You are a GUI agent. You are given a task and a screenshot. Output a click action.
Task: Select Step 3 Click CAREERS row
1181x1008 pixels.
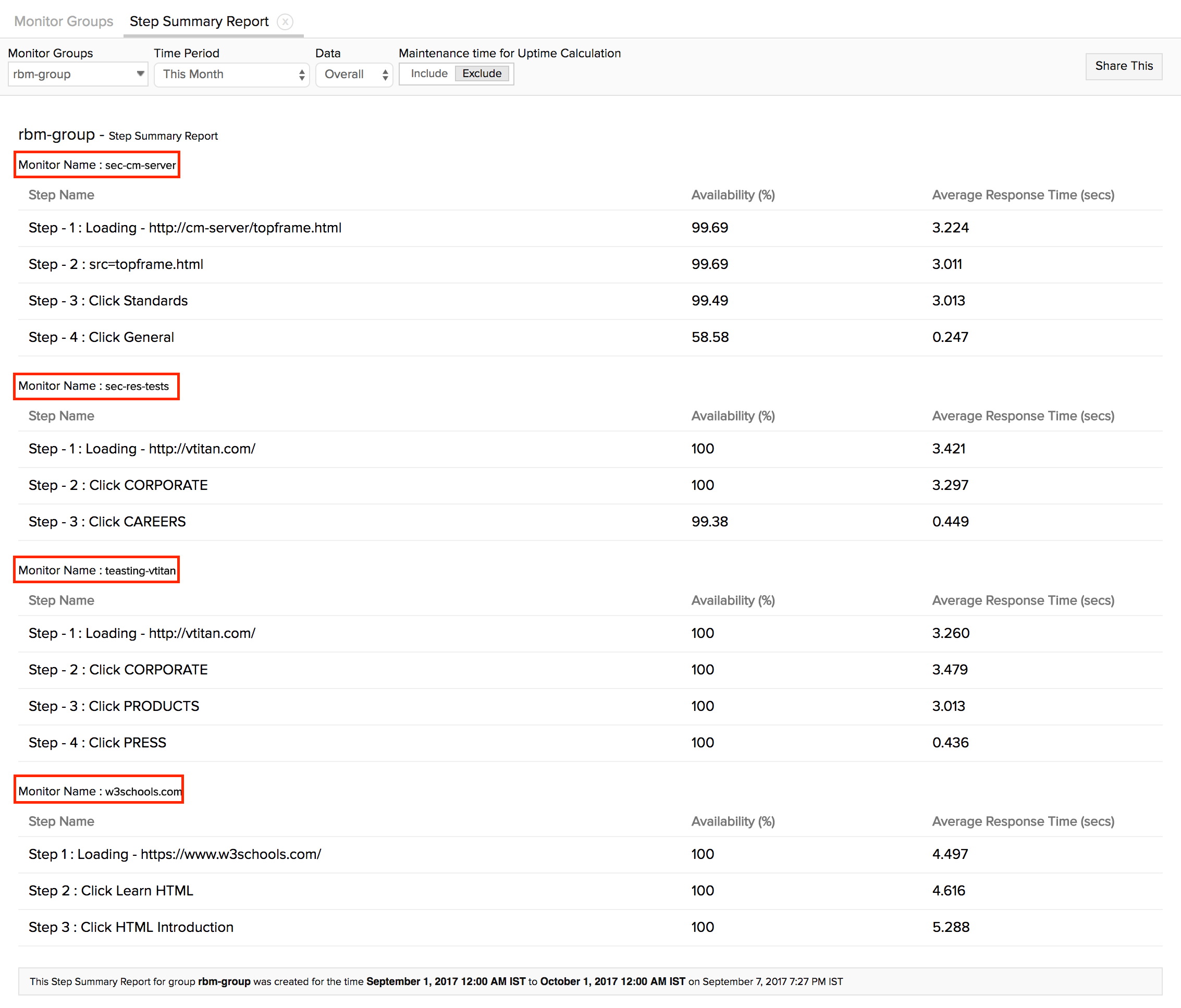(x=107, y=522)
